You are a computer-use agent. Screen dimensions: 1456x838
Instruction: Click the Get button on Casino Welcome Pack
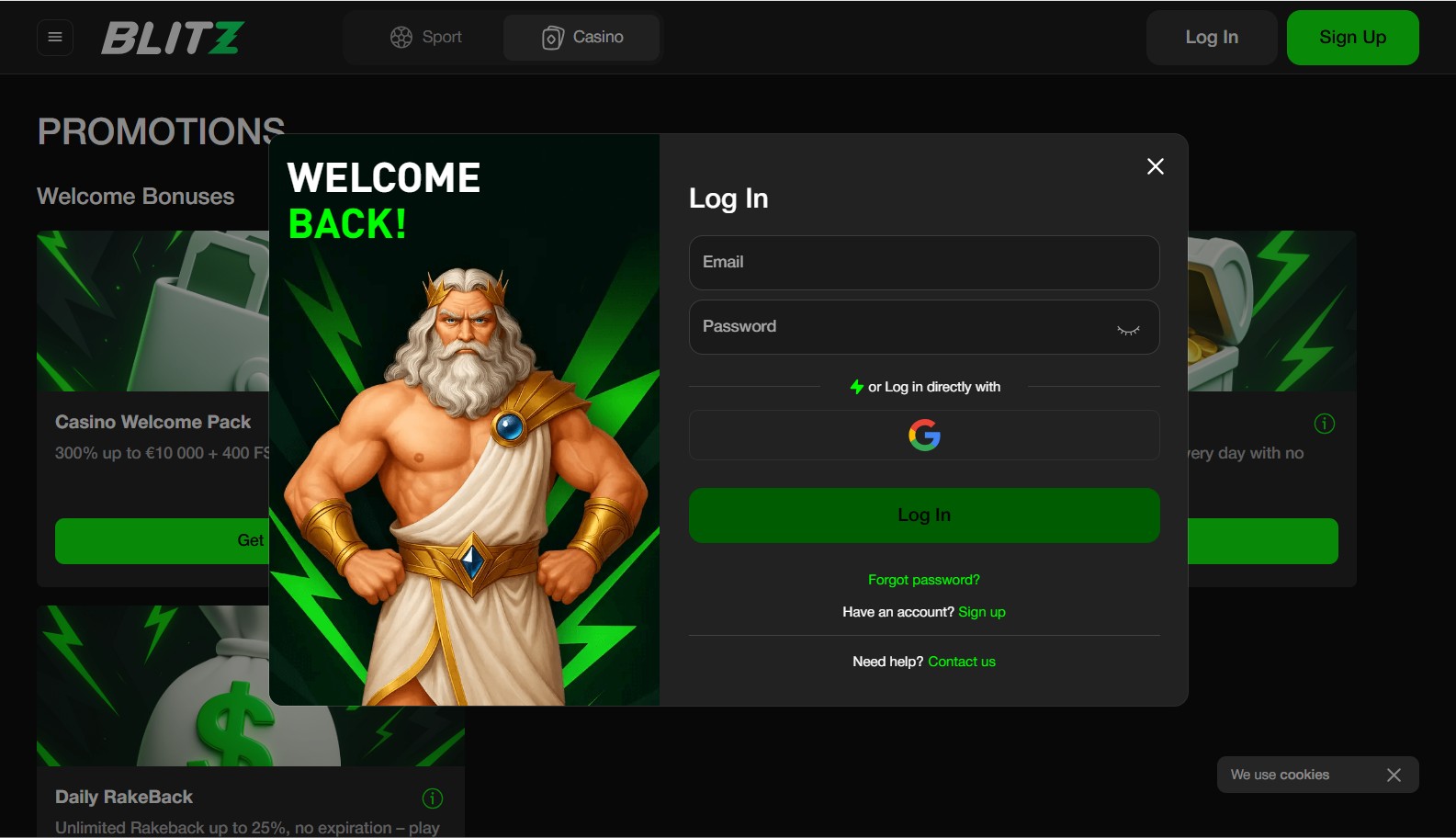[162, 541]
